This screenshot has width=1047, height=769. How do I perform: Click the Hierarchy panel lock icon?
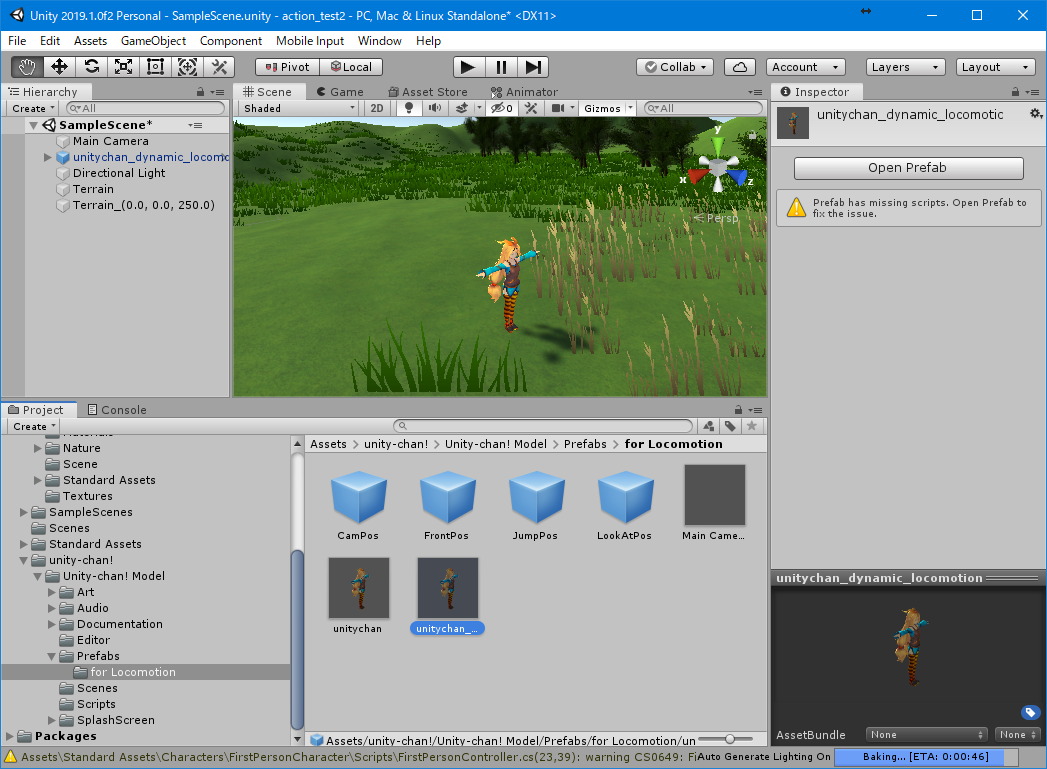tap(200, 92)
